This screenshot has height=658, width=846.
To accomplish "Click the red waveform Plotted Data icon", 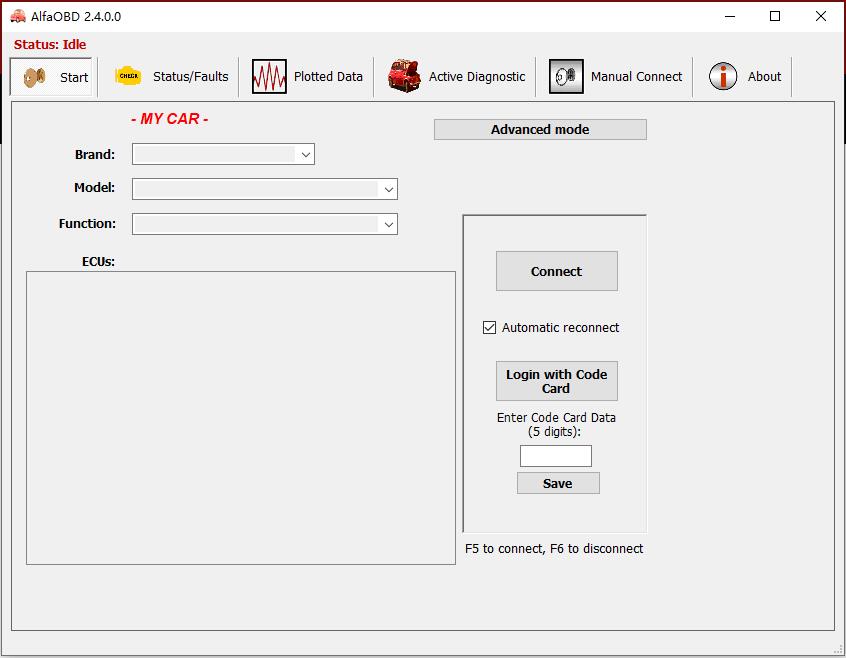I will [269, 77].
